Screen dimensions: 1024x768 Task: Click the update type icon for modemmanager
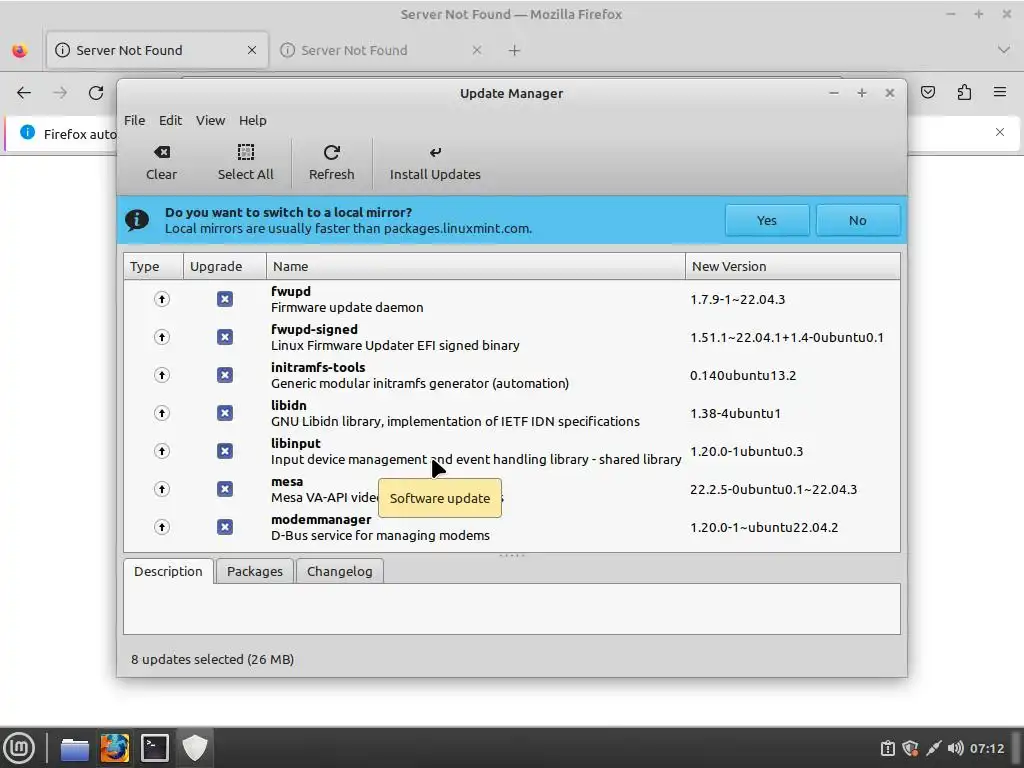point(161,527)
